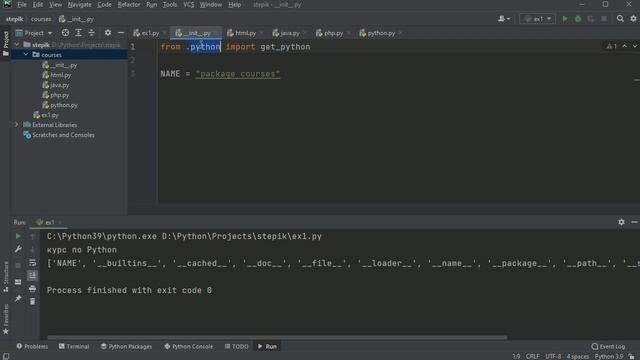Change file encoding UTF-8 in status bar
The width and height of the screenshot is (640, 360).
pyautogui.click(x=553, y=356)
